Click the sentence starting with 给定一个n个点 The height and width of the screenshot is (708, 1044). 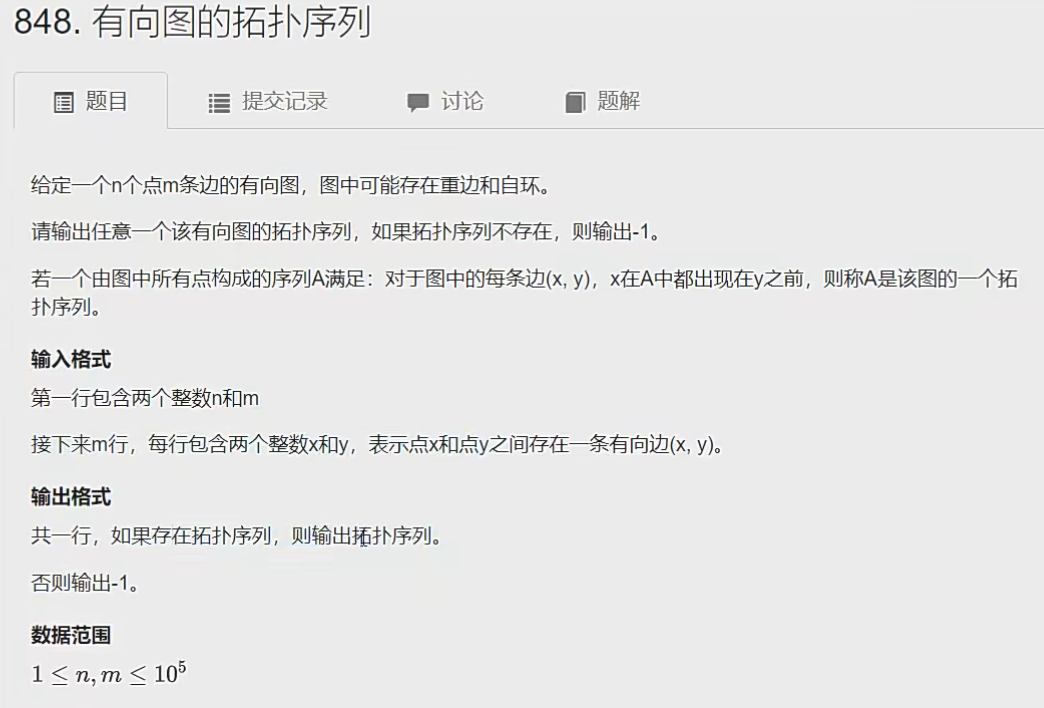pyautogui.click(x=292, y=185)
